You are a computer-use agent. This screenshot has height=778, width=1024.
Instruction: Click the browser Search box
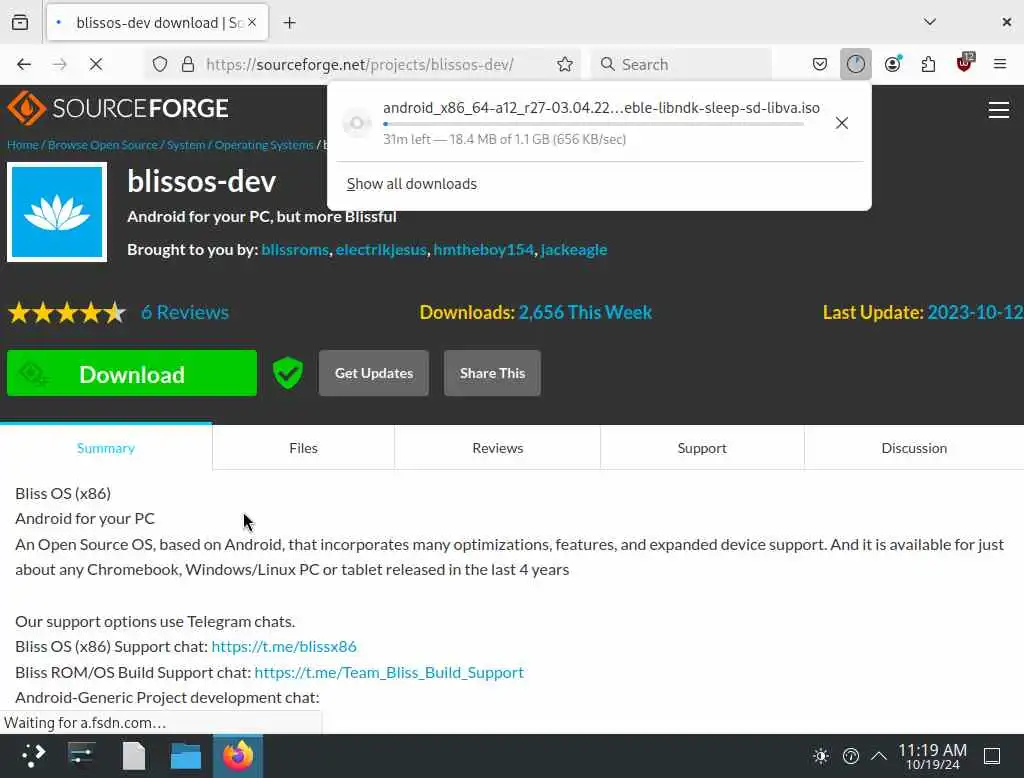click(x=681, y=64)
